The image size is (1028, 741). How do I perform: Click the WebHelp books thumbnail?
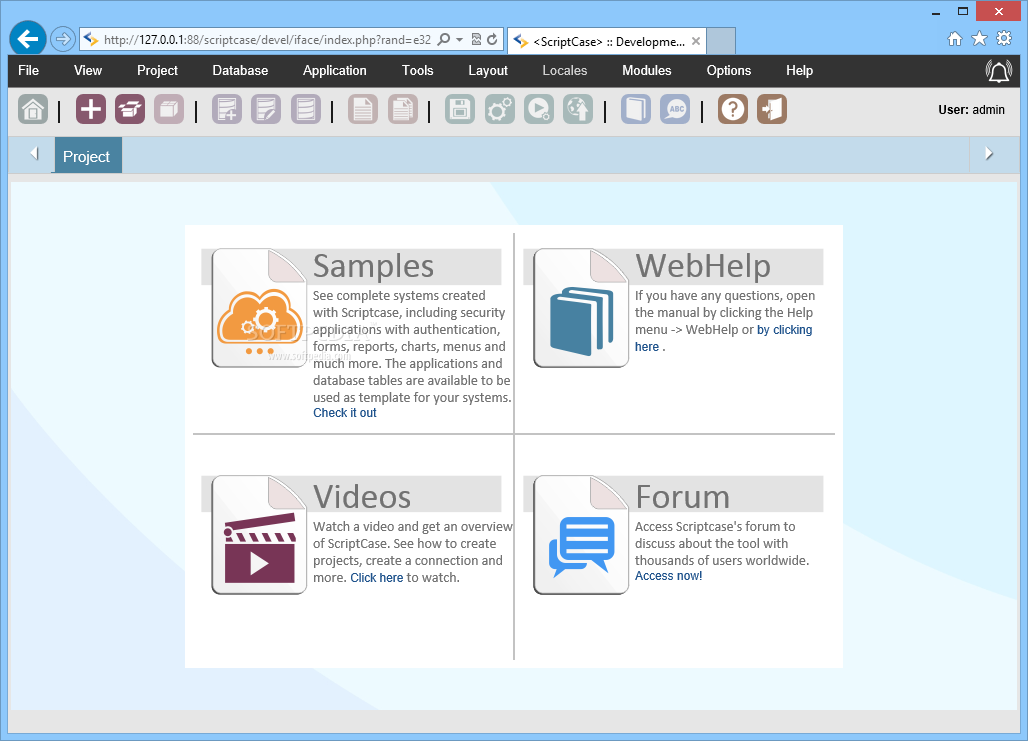582,308
